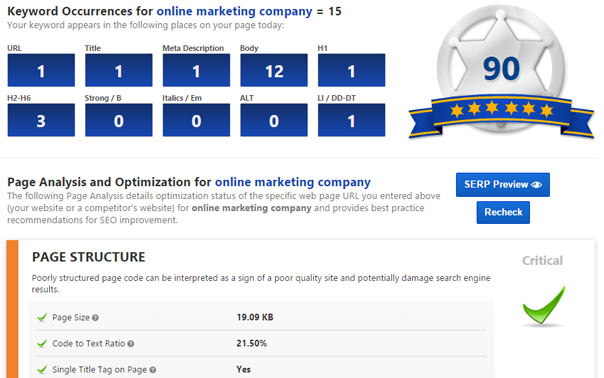Viewport: 604px width, 378px height.
Task: Click the green check beside Page Size
Action: tap(42, 318)
